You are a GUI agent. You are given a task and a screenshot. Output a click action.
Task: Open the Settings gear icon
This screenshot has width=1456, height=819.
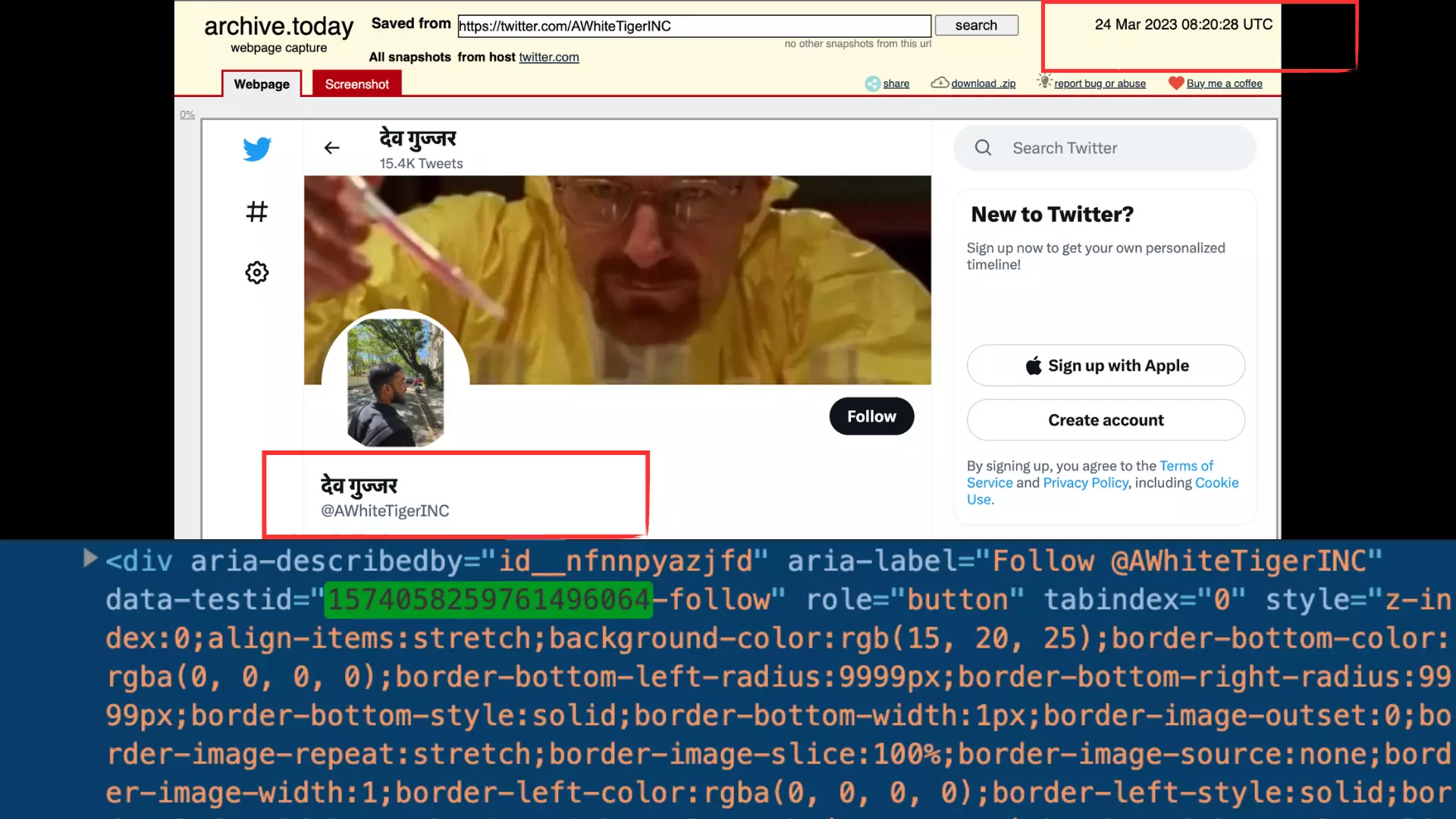pos(257,272)
